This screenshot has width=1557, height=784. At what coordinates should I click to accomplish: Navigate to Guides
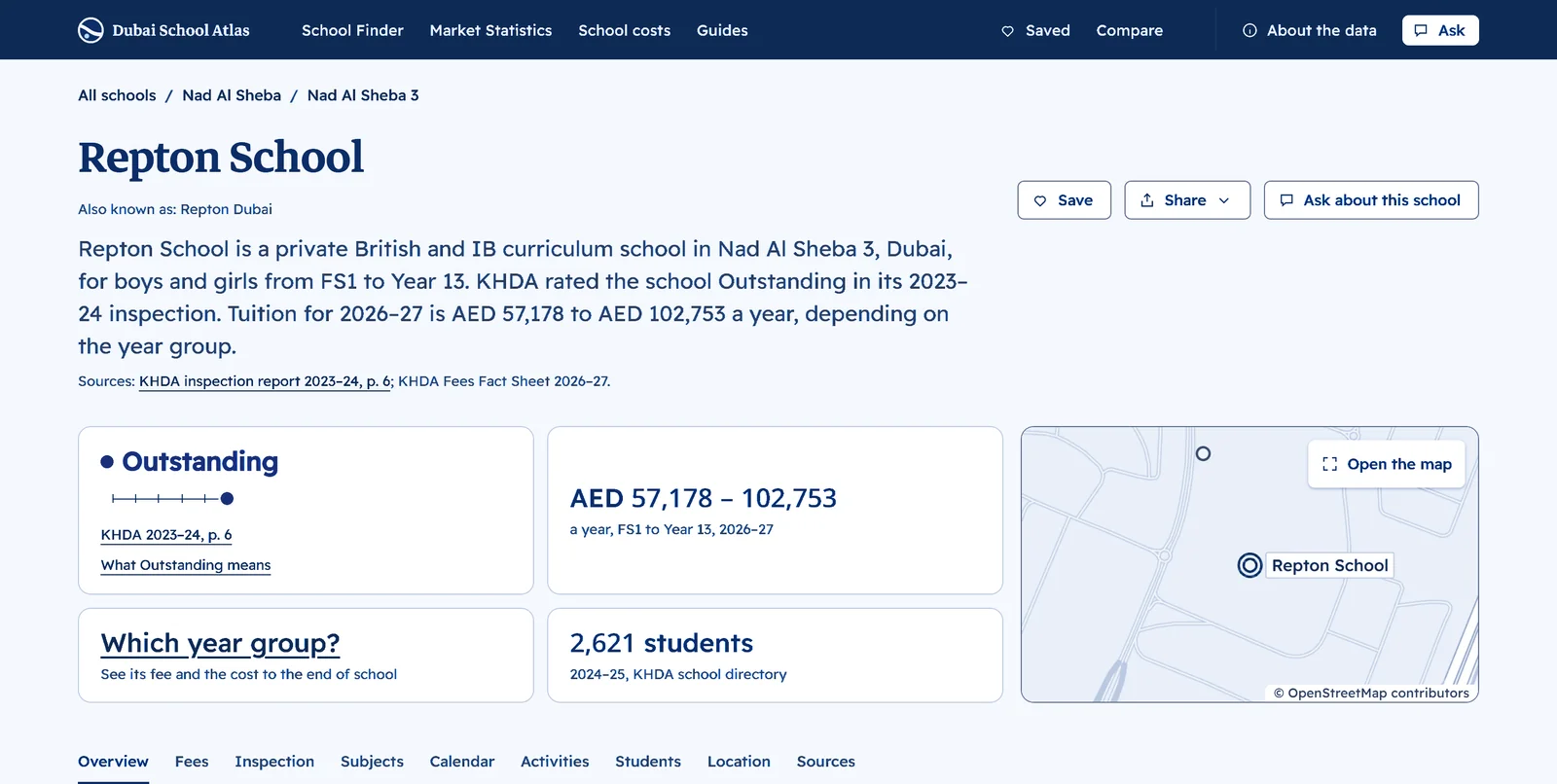[722, 30]
